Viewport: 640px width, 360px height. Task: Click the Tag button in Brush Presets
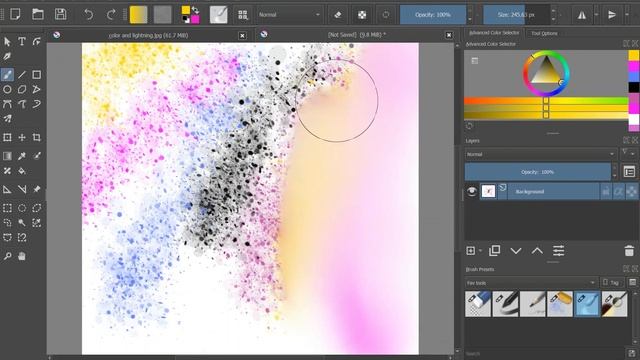pos(612,282)
